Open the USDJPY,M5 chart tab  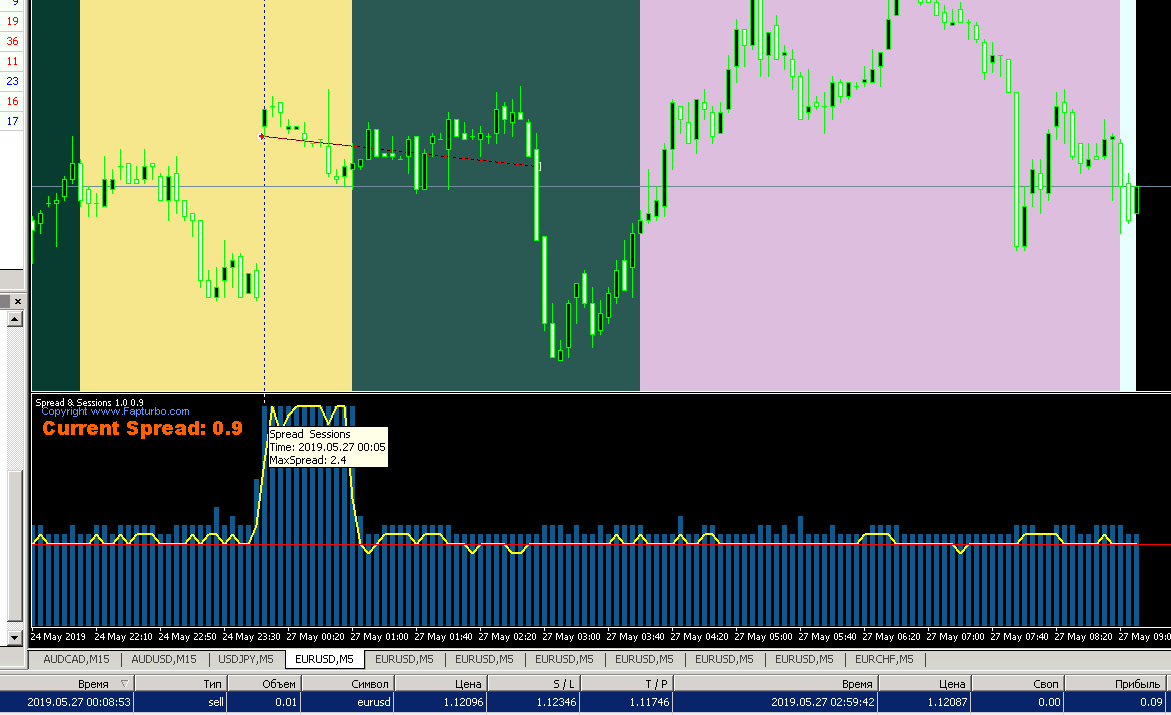(246, 659)
